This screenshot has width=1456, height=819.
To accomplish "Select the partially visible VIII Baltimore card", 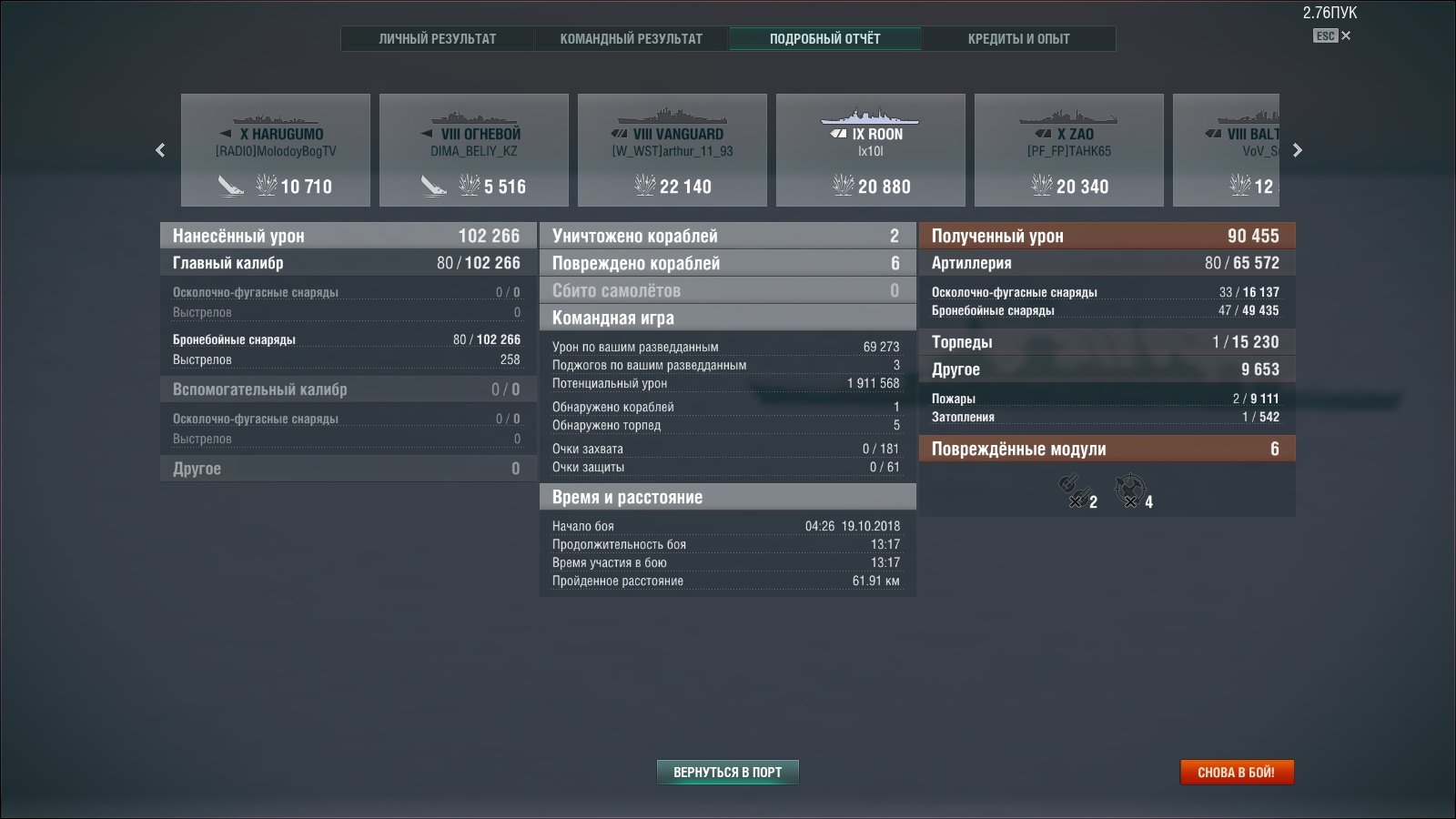I will point(1227,150).
